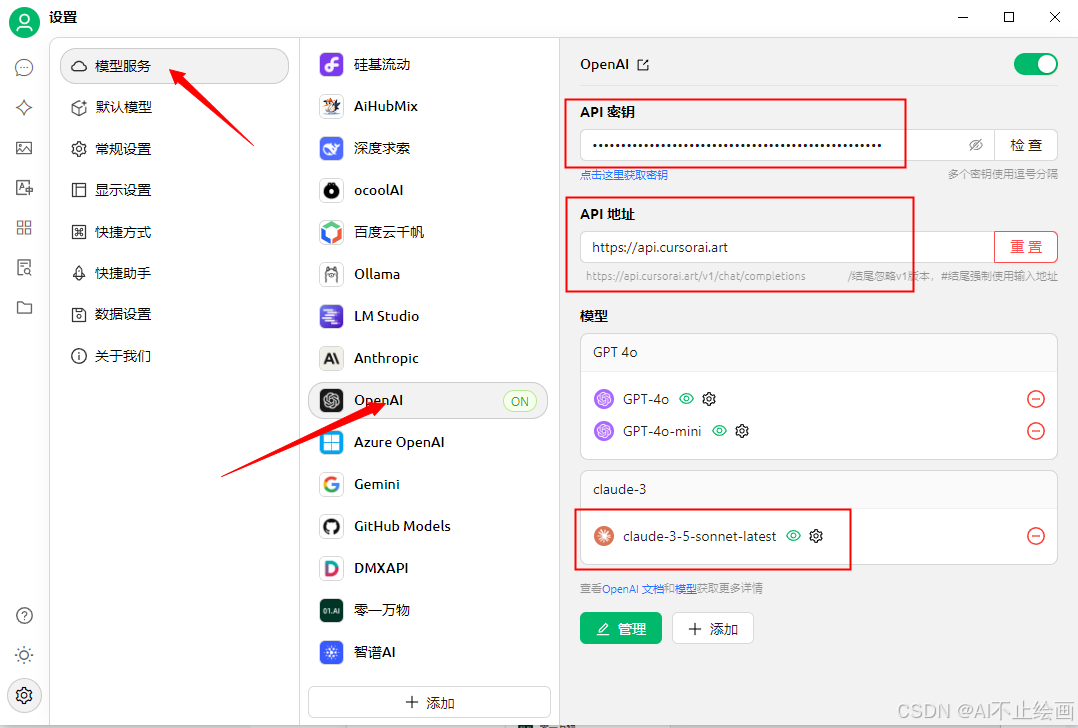Select the Anthropic provider
Screen dimensions: 1078x728
click(428, 358)
